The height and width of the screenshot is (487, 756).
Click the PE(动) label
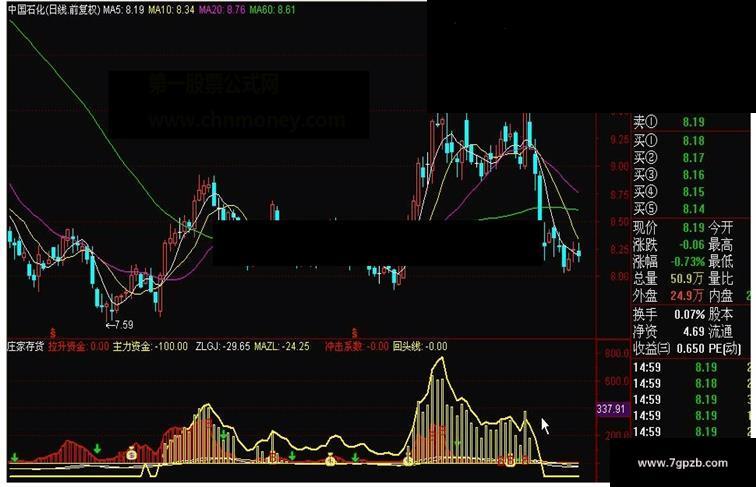tap(725, 348)
